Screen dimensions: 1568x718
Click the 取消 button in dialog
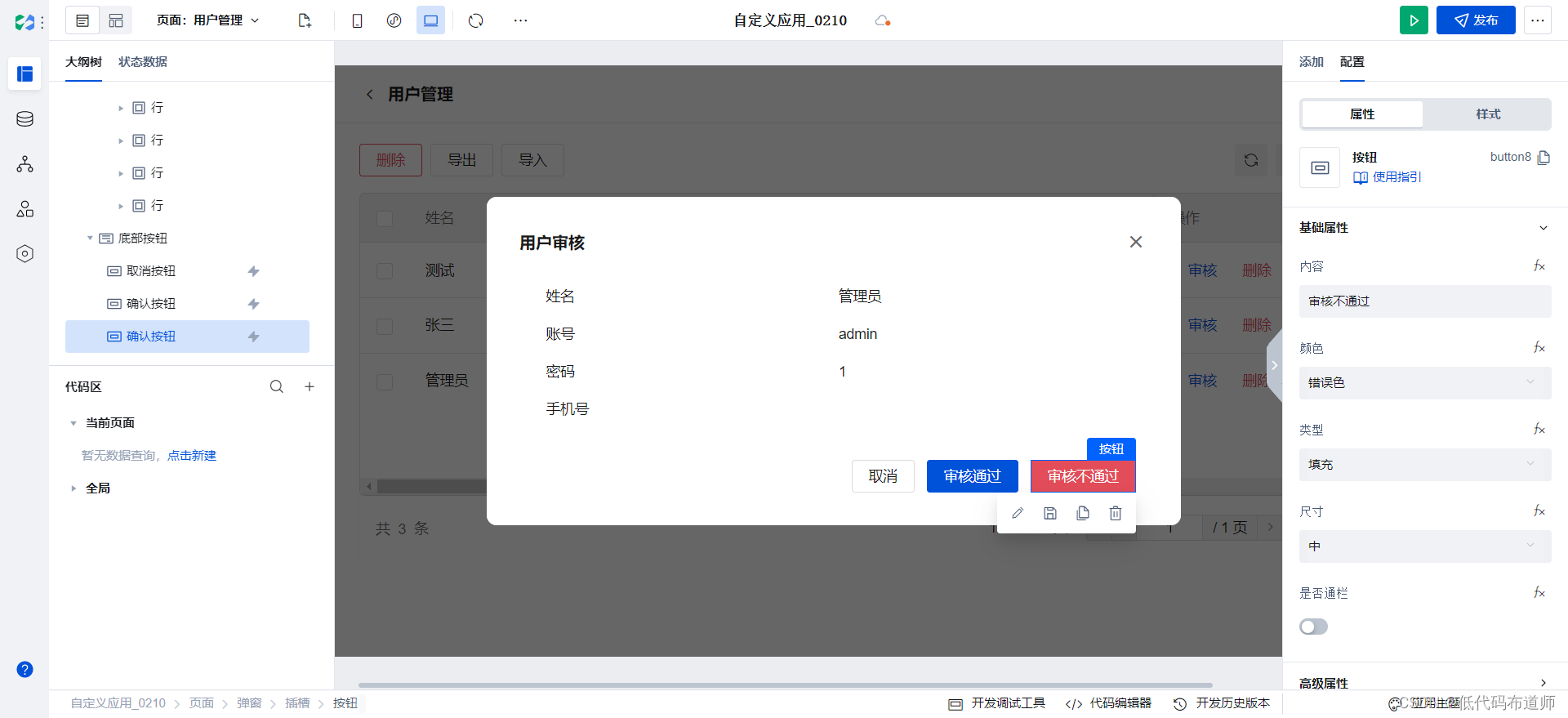pyautogui.click(x=883, y=476)
